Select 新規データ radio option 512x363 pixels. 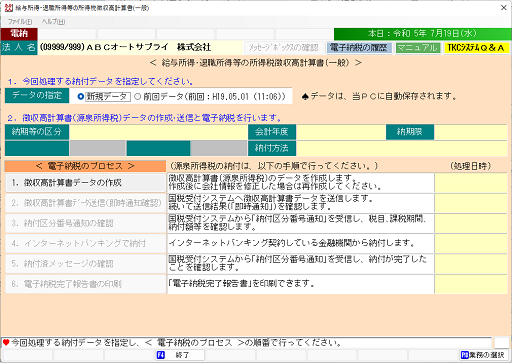point(104,97)
